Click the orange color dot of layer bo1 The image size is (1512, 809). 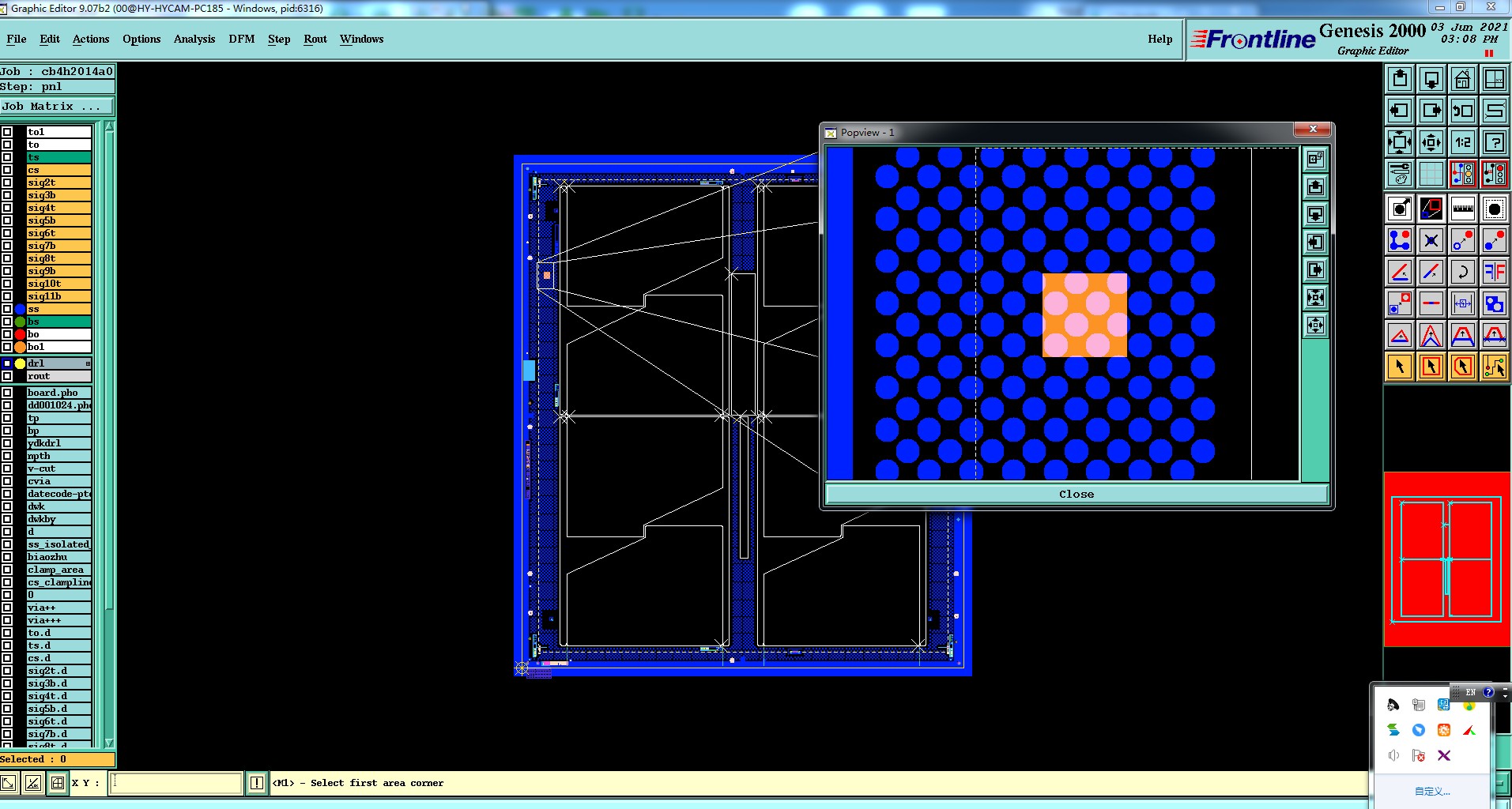point(21,347)
